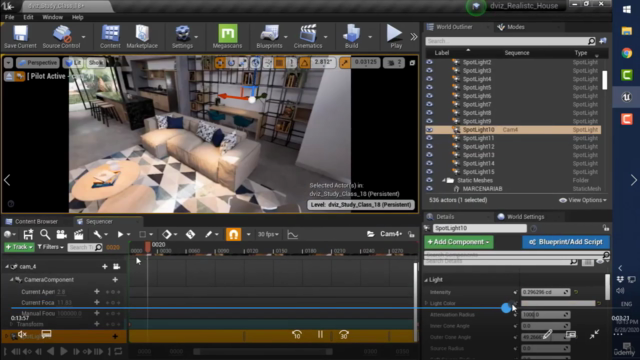This screenshot has width=640, height=360.
Task: Click the video pause button
Action: pos(320,335)
